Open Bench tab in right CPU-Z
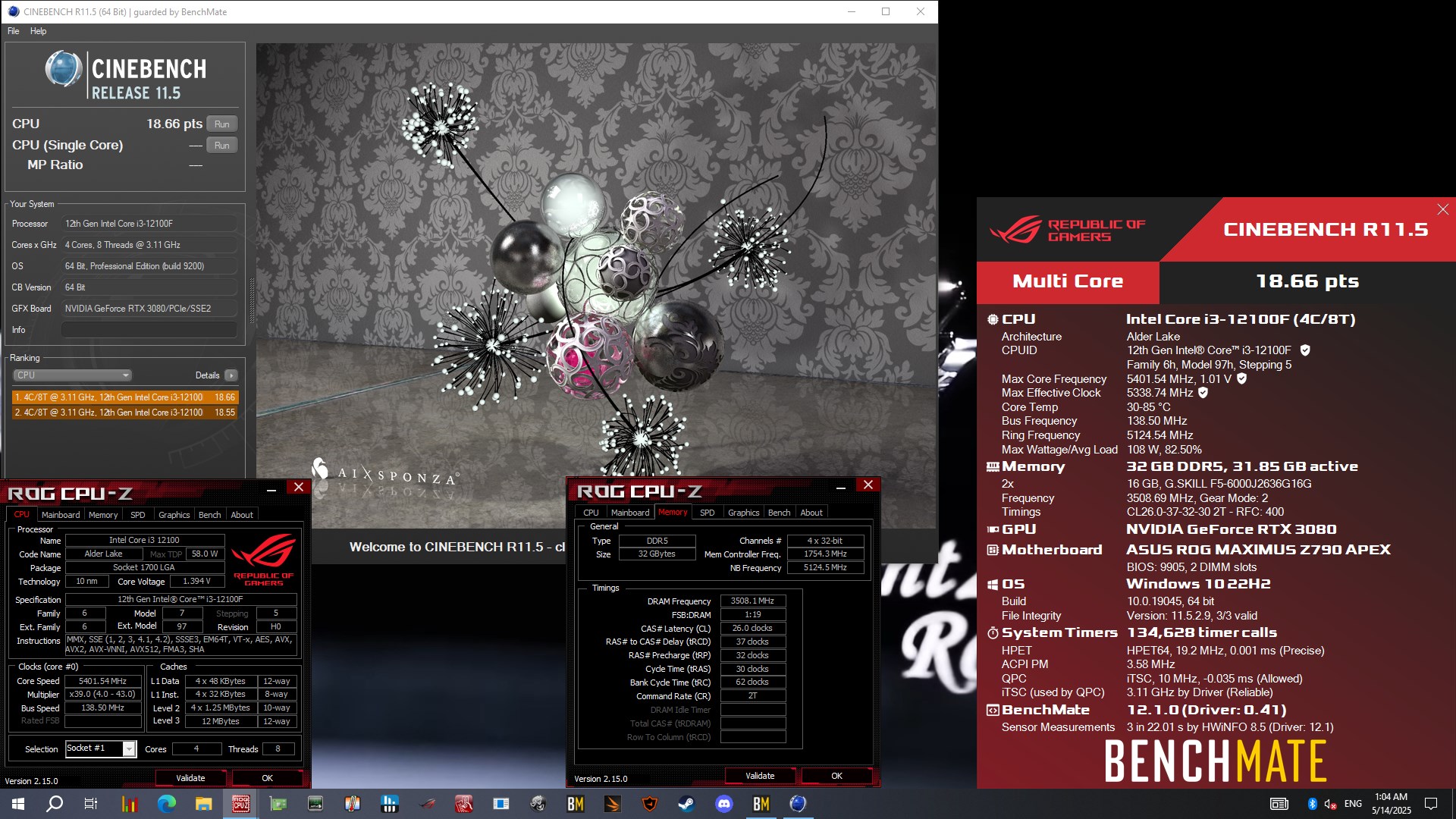The width and height of the screenshot is (1456, 819). [780, 513]
